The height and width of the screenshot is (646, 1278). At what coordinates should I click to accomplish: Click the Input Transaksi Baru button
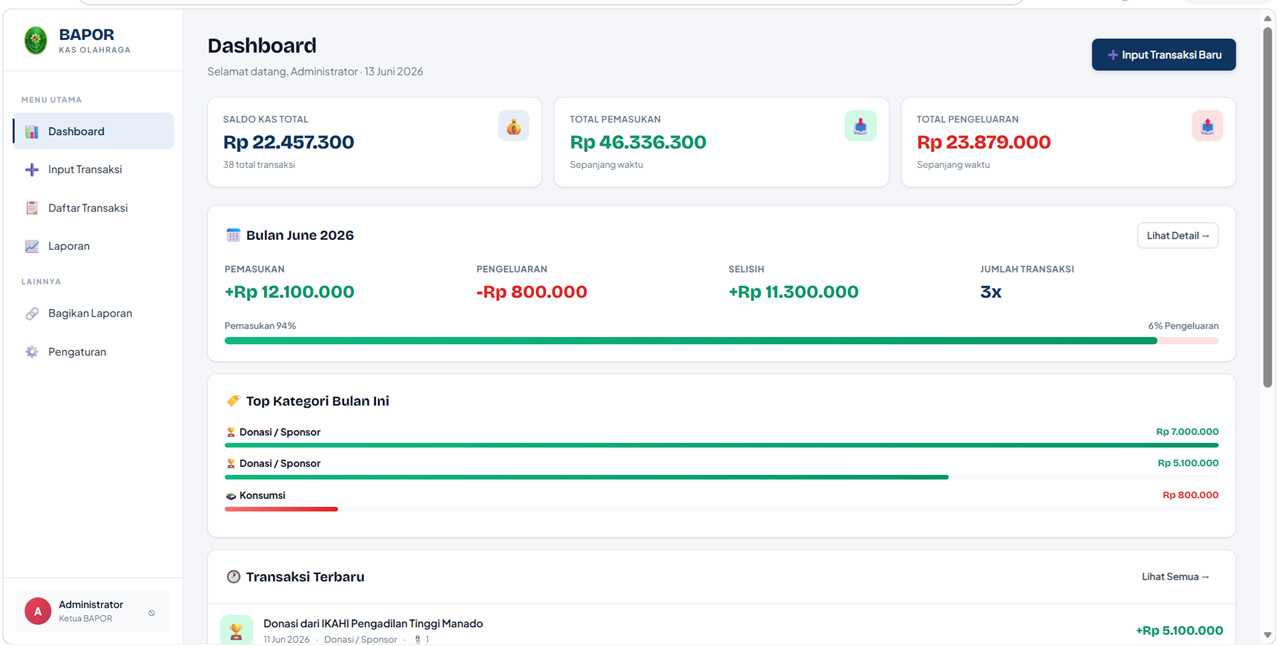[x=1163, y=55]
